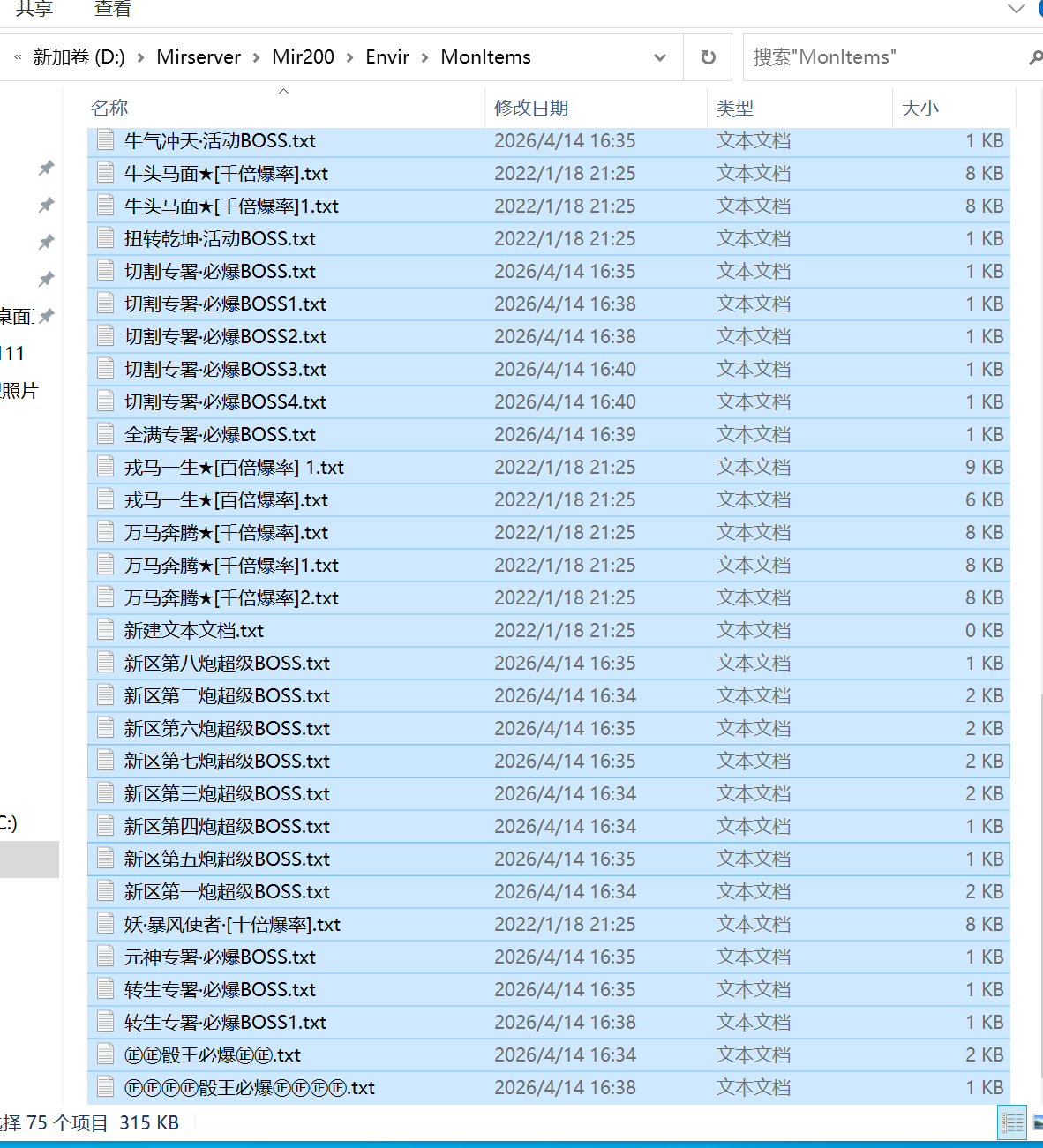1043x1148 pixels.
Task: Click the 9 KB size of 戎马一生★[百倍爆率] 1.txt
Action: (984, 467)
